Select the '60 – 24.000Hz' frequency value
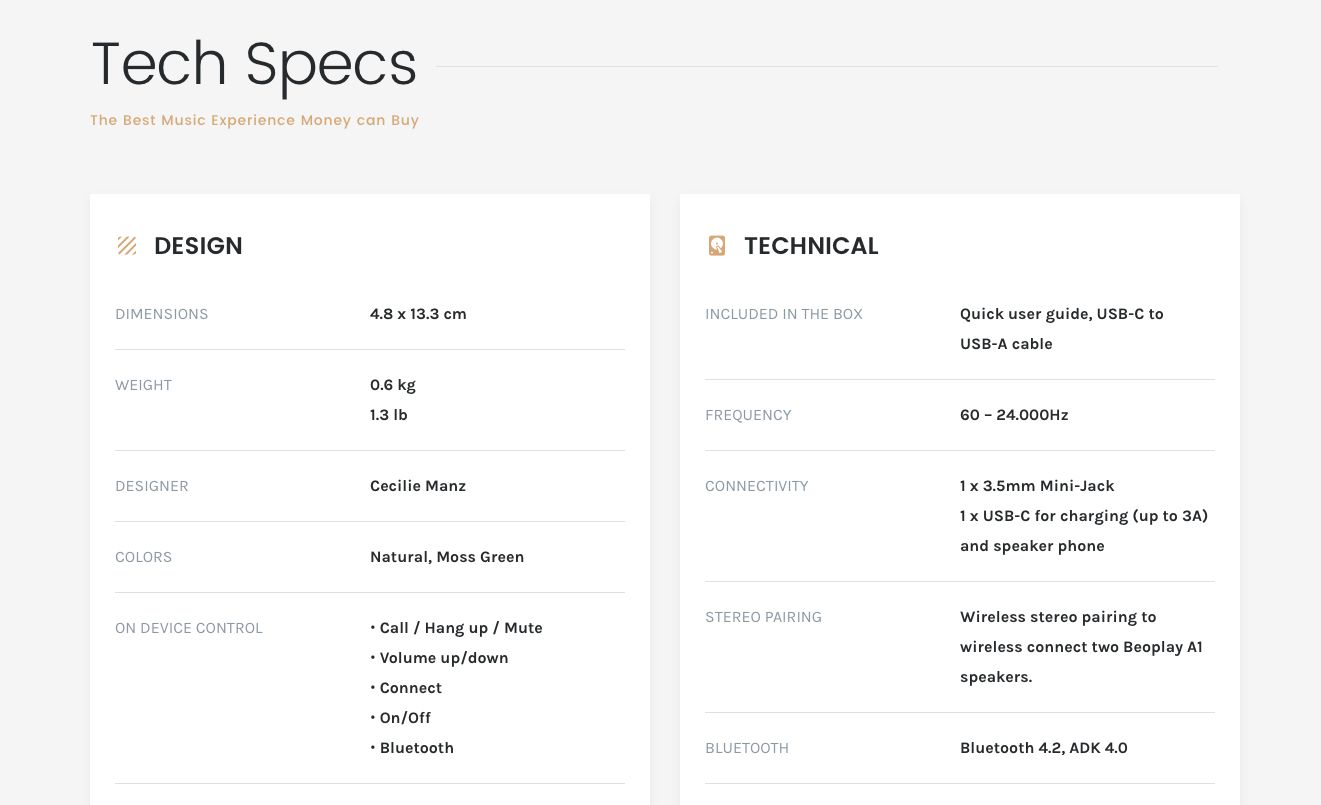 click(1014, 415)
